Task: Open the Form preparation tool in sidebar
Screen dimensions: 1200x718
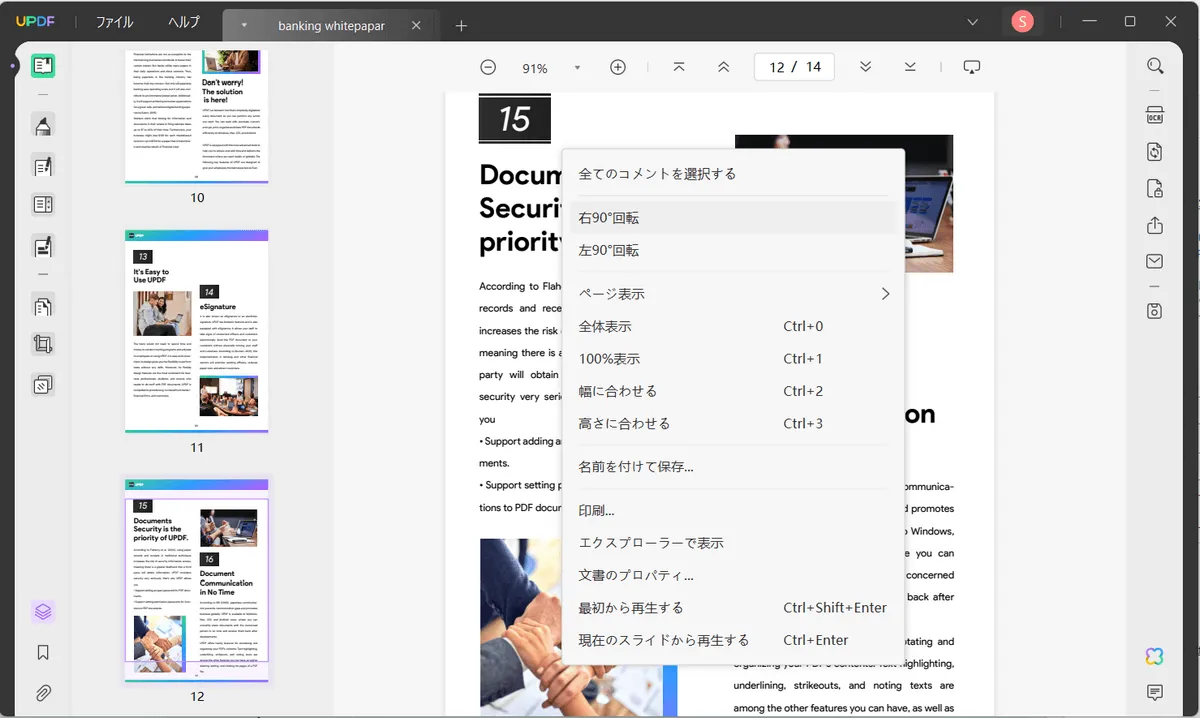Action: point(43,205)
